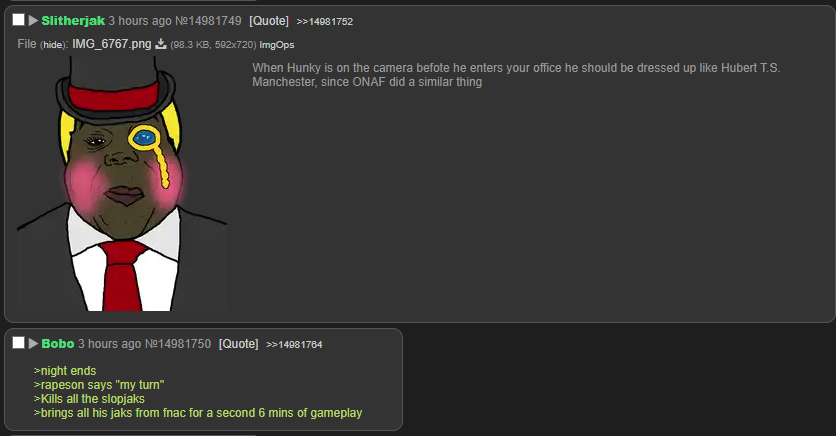Click the "3 hours ago" timestamp on Bobo's post
This screenshot has width=836, height=436.
(x=109, y=344)
